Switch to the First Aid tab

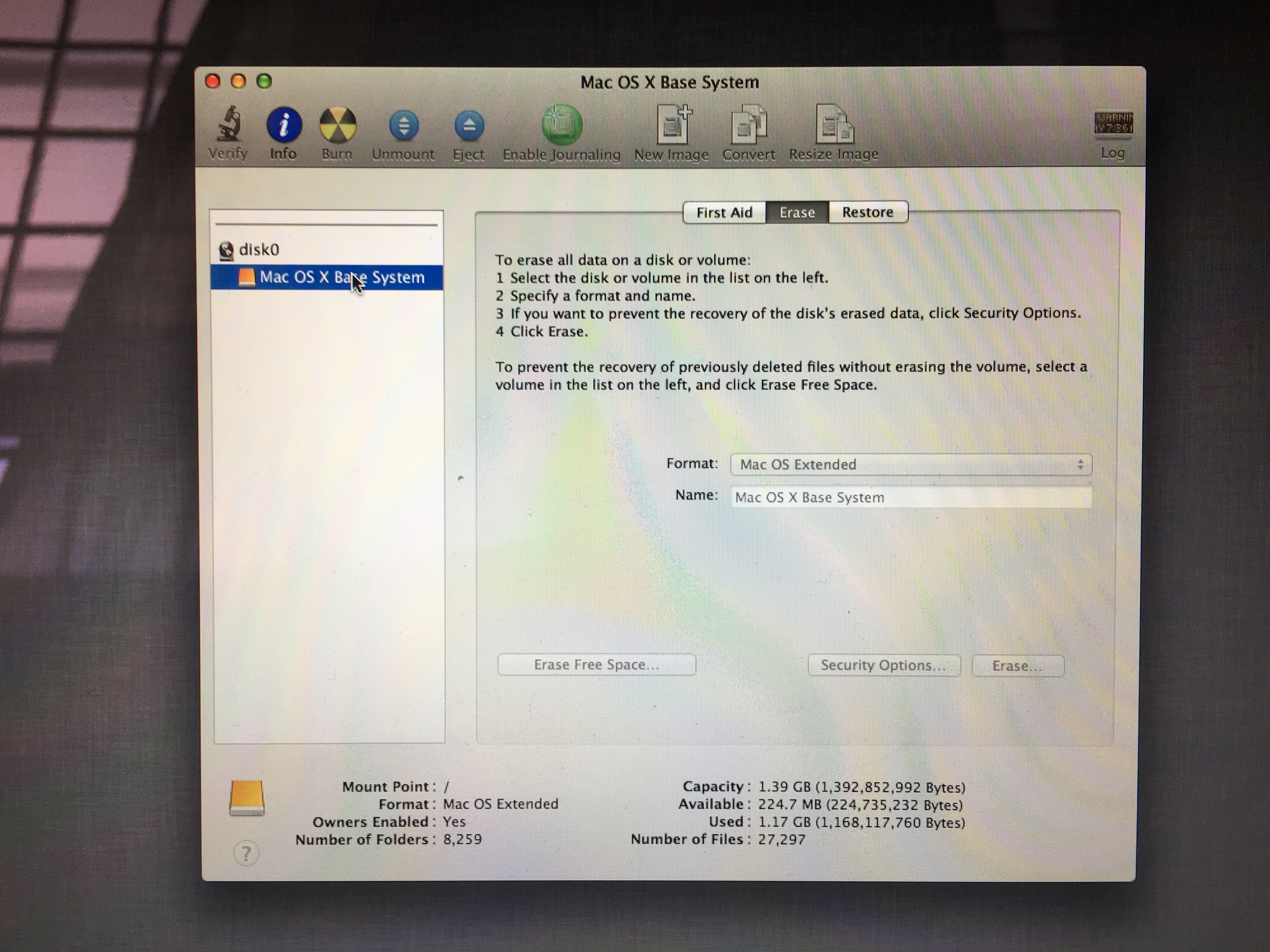point(724,212)
